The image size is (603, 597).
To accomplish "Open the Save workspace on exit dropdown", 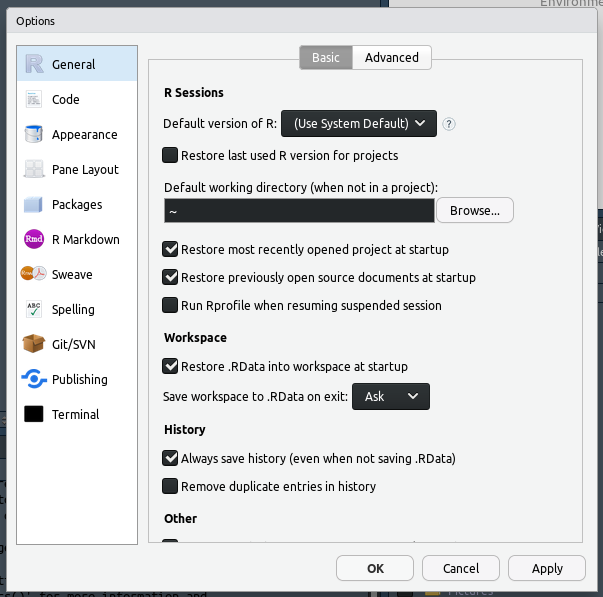I will 391,396.
